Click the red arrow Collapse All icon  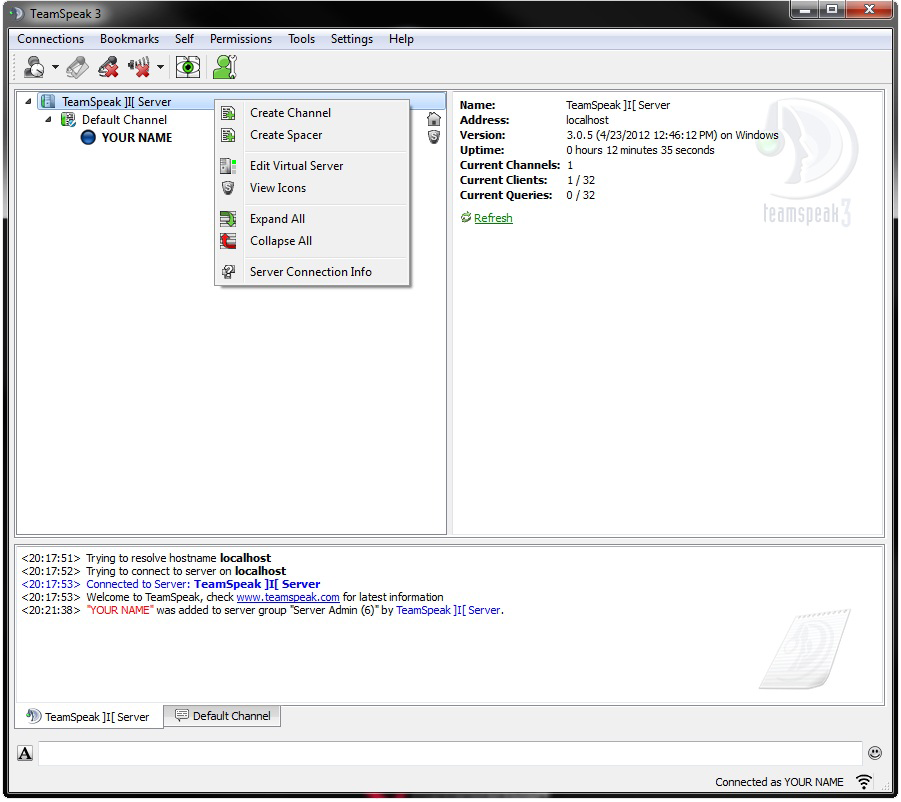[x=228, y=241]
